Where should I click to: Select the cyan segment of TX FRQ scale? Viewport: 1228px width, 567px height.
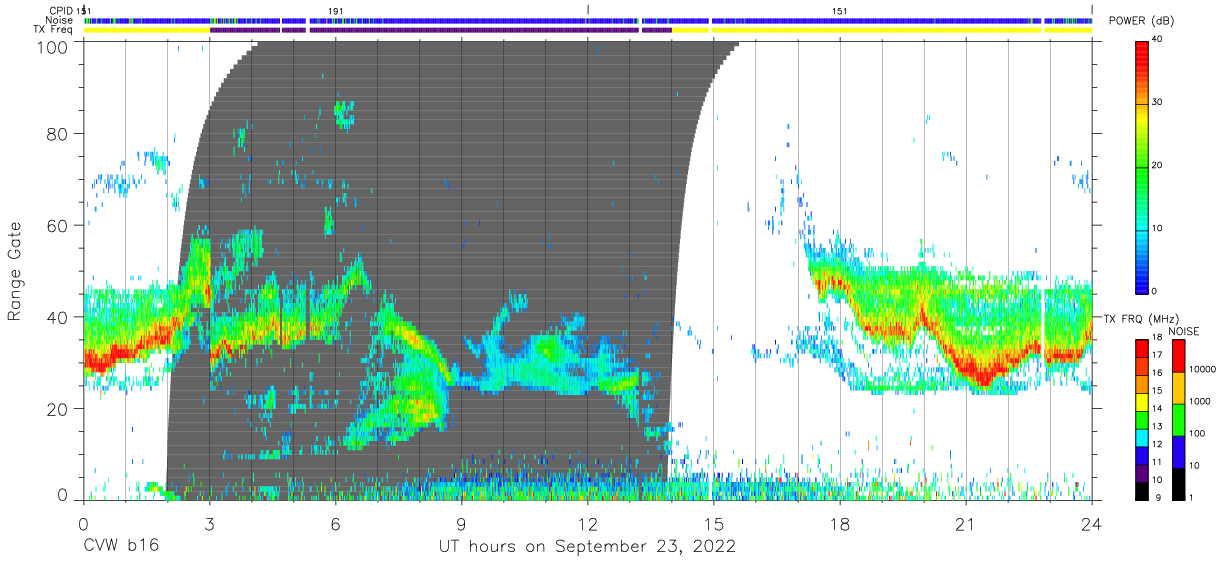pyautogui.click(x=1142, y=438)
